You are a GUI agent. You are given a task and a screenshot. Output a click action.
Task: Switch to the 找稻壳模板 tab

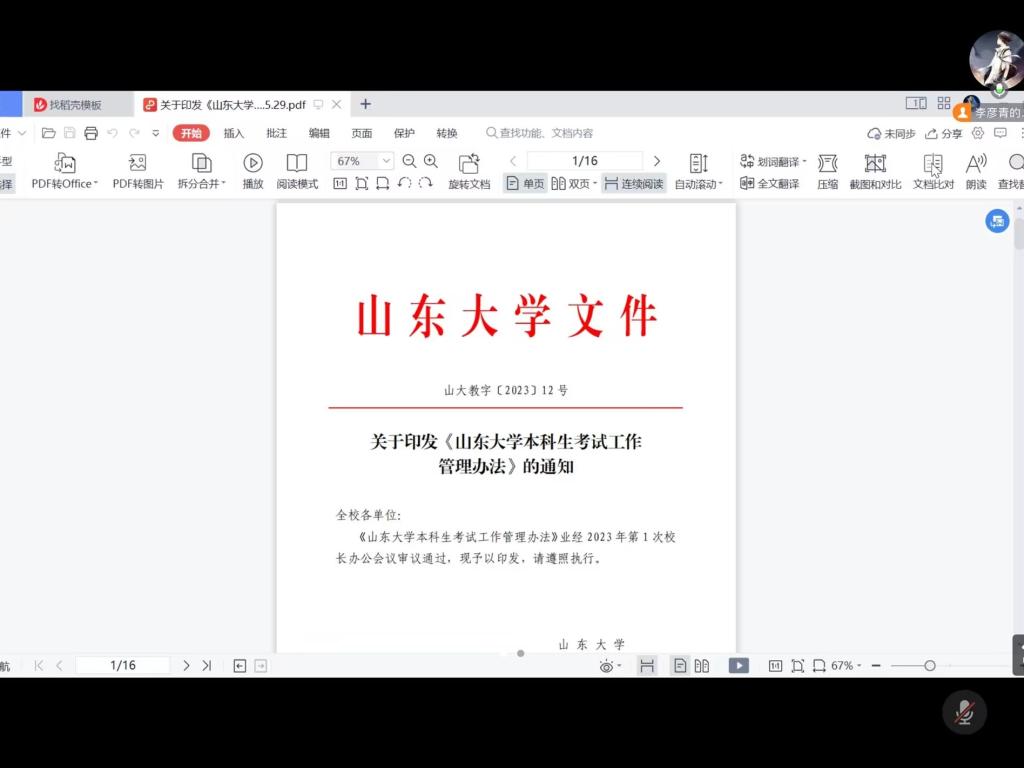[75, 105]
